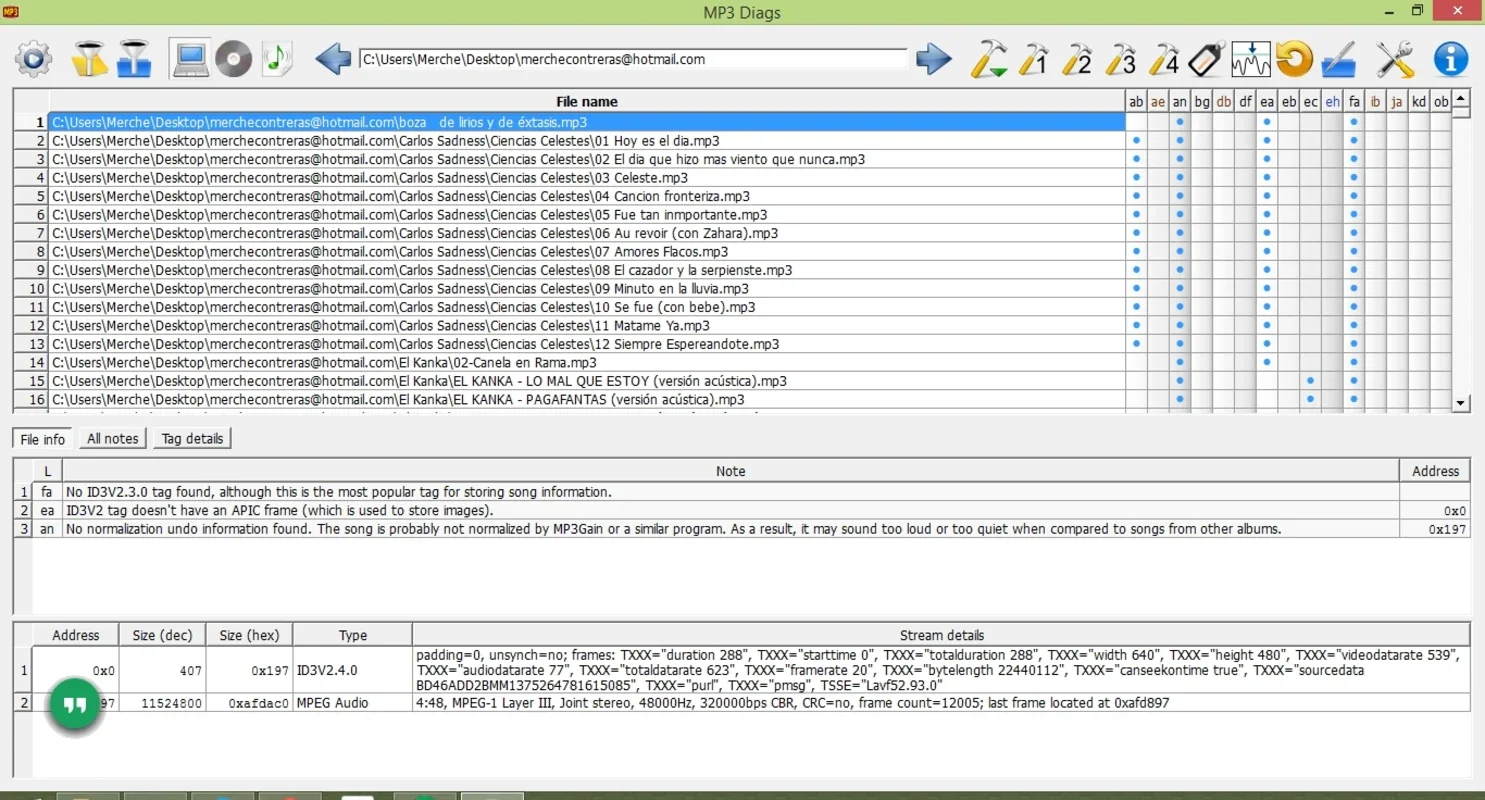Select file '04 Cancion fronteriza.mp3'
This screenshot has width=1485, height=800.
point(587,196)
